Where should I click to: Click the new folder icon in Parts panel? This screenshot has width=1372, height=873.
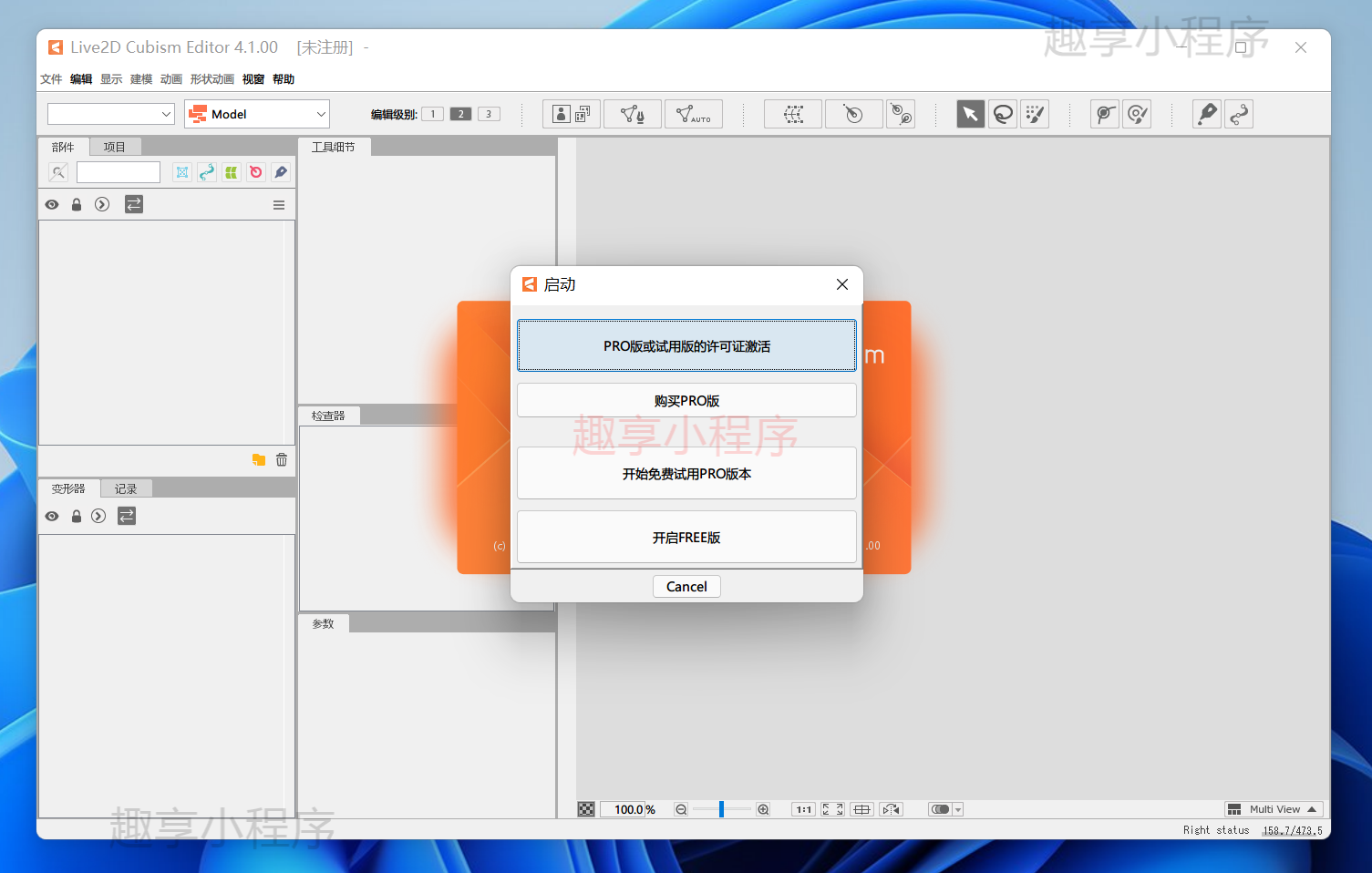tap(259, 460)
